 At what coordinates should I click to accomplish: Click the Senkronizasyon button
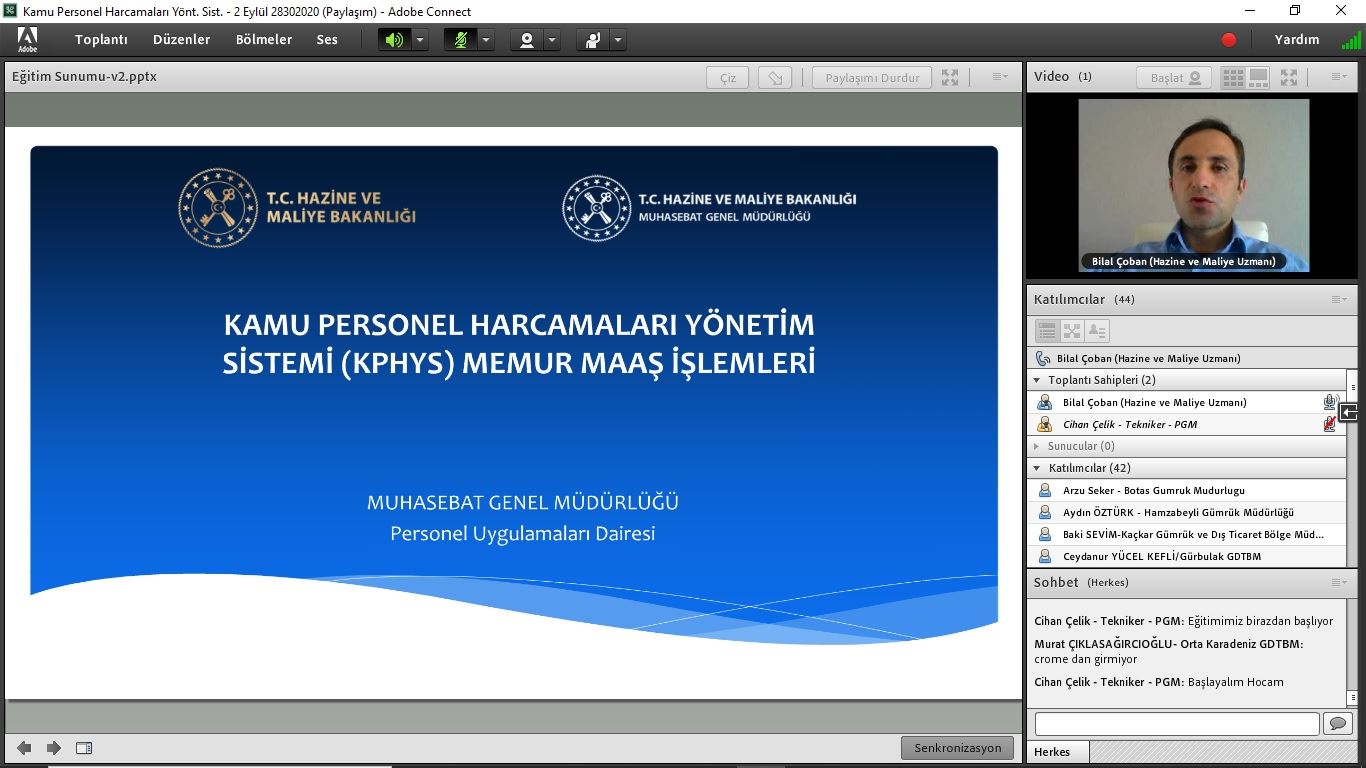pos(957,748)
